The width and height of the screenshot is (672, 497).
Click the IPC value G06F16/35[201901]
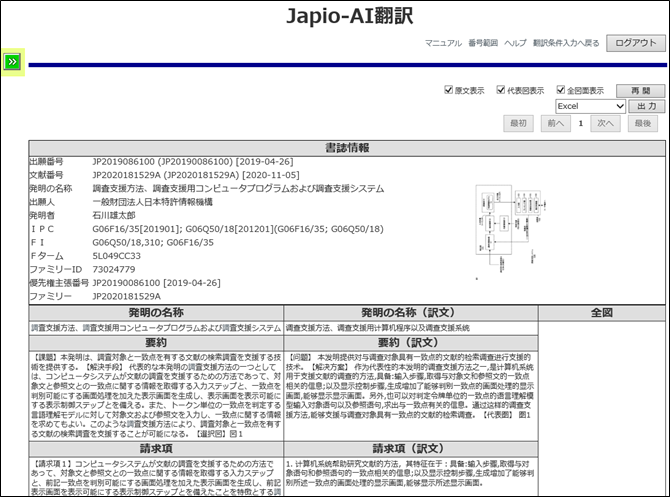pyautogui.click(x=137, y=229)
